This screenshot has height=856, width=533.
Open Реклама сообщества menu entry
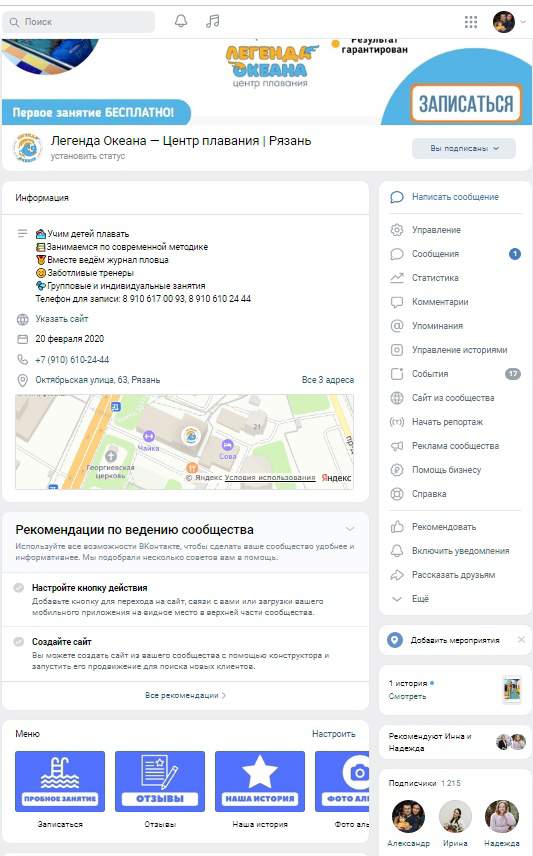click(455, 446)
